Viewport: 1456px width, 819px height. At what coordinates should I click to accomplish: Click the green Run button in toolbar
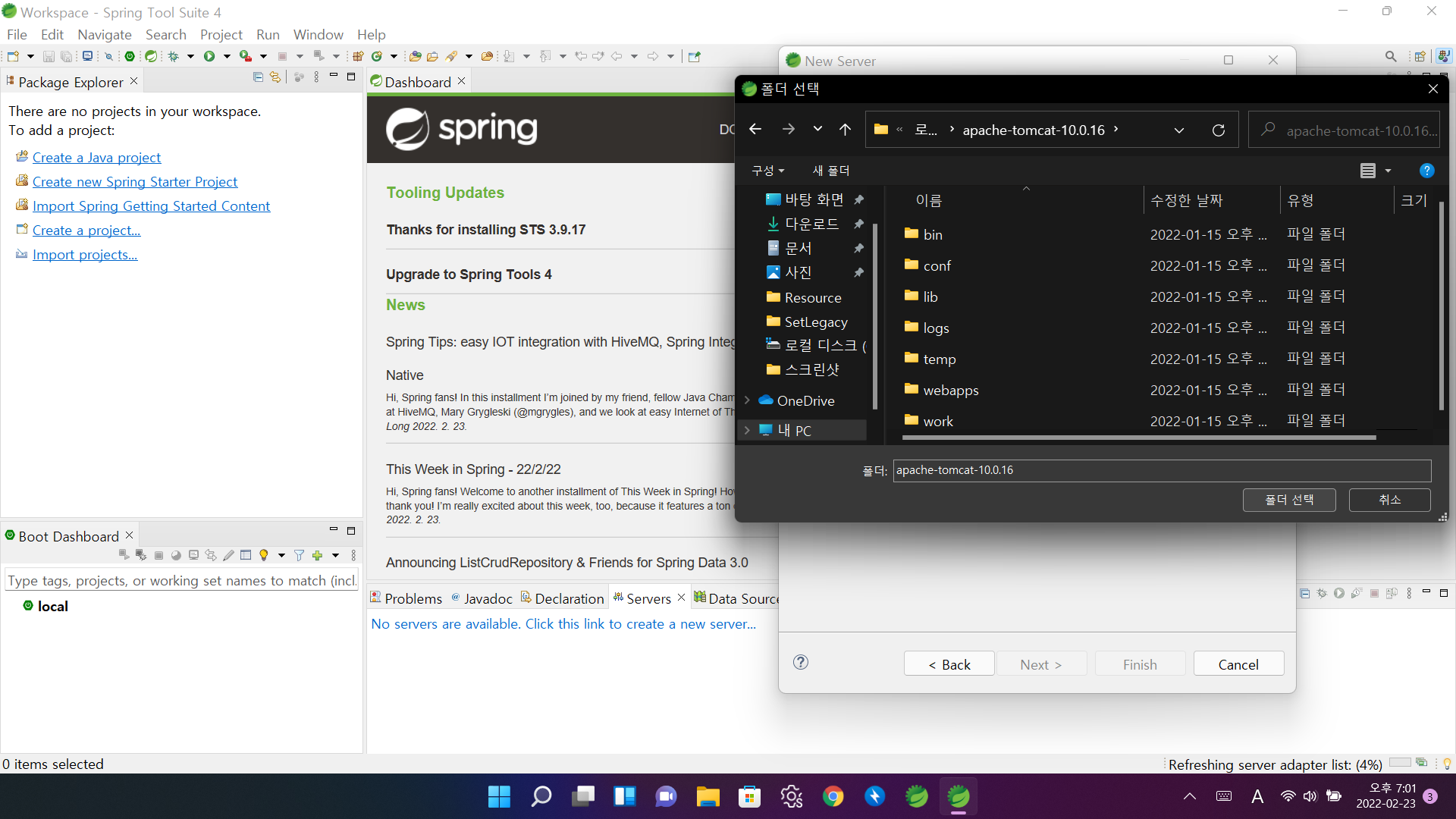pos(209,56)
